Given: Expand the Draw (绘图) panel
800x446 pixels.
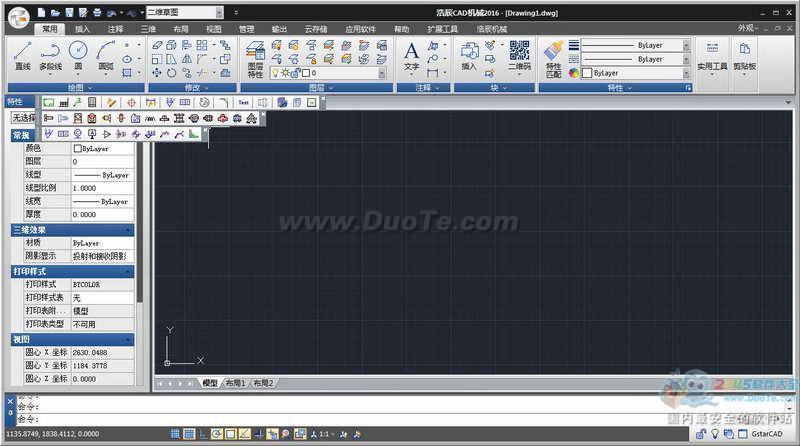Looking at the screenshot, I should tap(78, 88).
